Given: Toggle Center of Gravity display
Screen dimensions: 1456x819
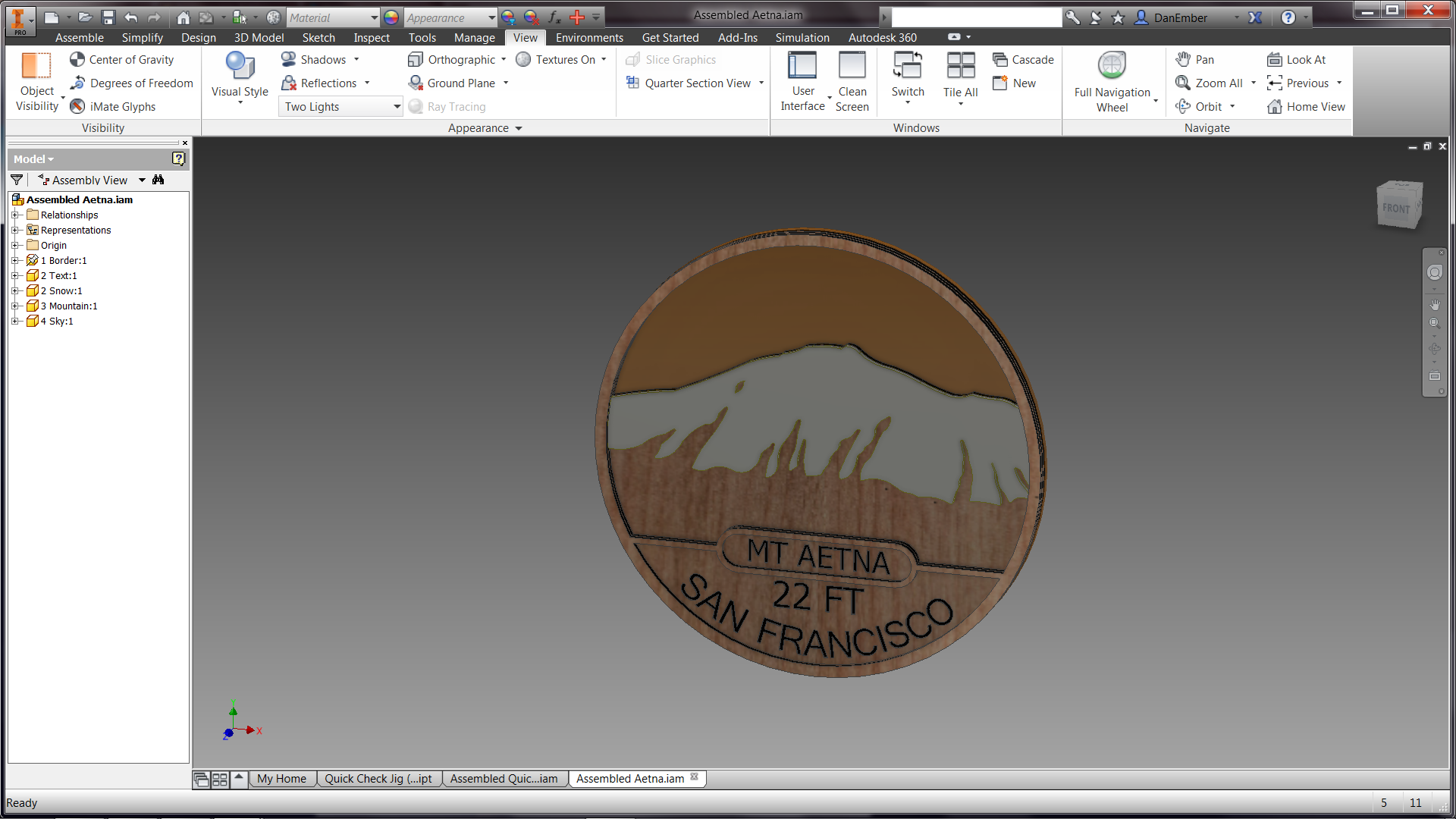Looking at the screenshot, I should pos(121,60).
